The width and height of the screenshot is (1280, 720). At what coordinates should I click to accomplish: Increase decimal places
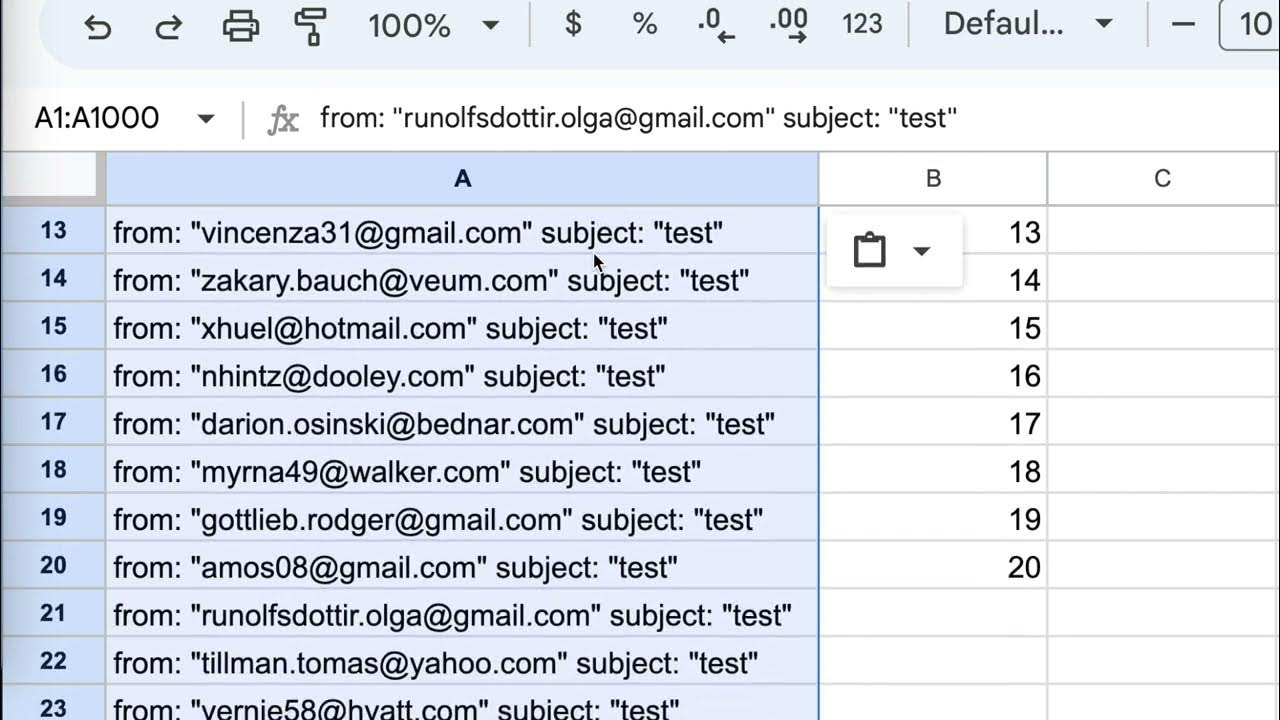pyautogui.click(x=789, y=24)
